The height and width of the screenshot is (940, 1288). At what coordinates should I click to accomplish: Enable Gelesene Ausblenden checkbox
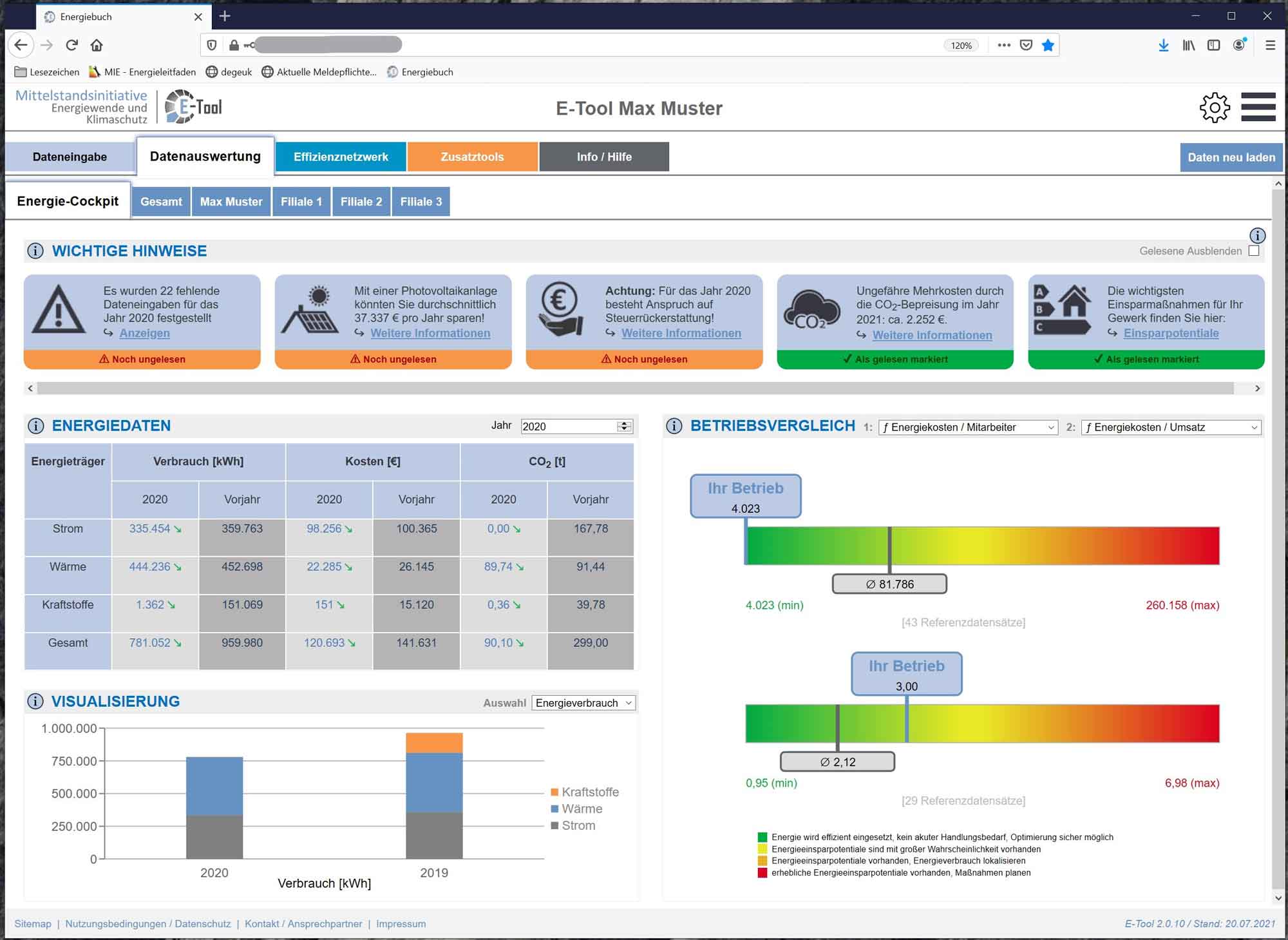(1253, 251)
